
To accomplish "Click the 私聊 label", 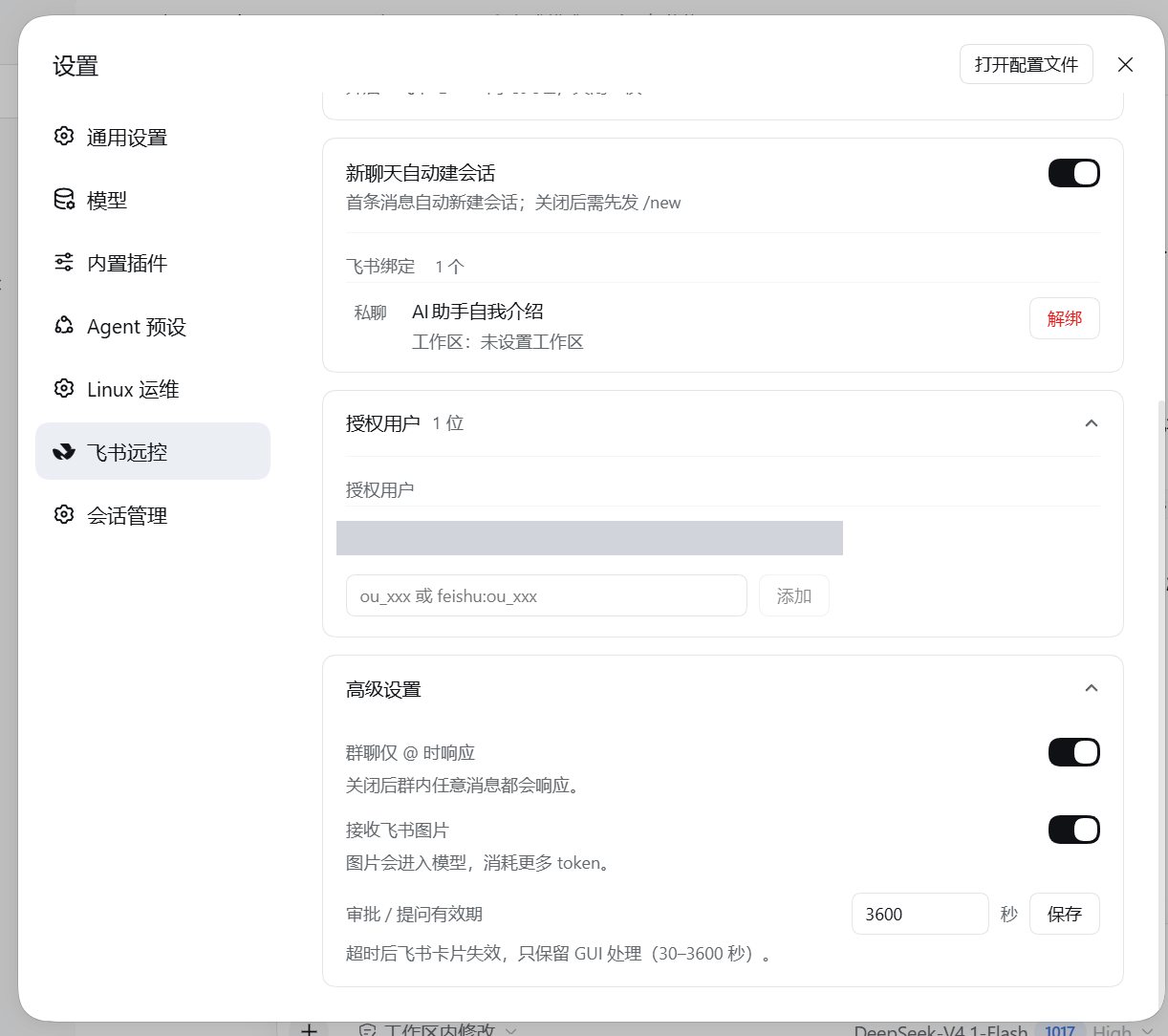I will pos(371,313).
